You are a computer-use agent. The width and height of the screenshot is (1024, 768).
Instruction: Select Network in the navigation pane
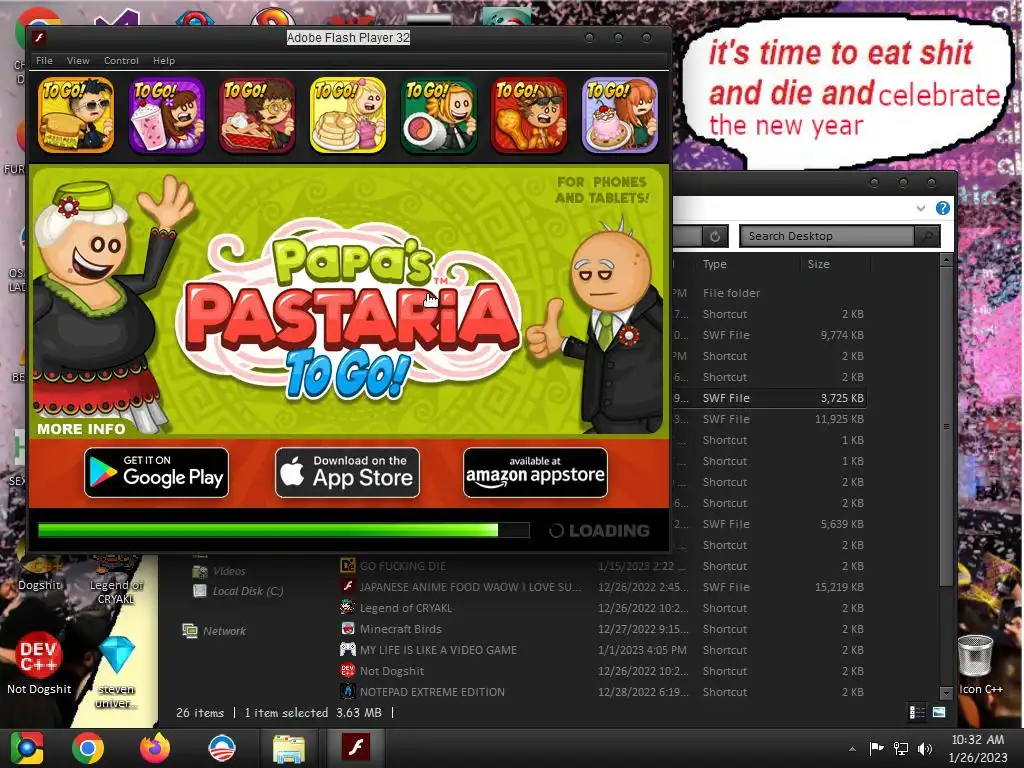(214, 630)
